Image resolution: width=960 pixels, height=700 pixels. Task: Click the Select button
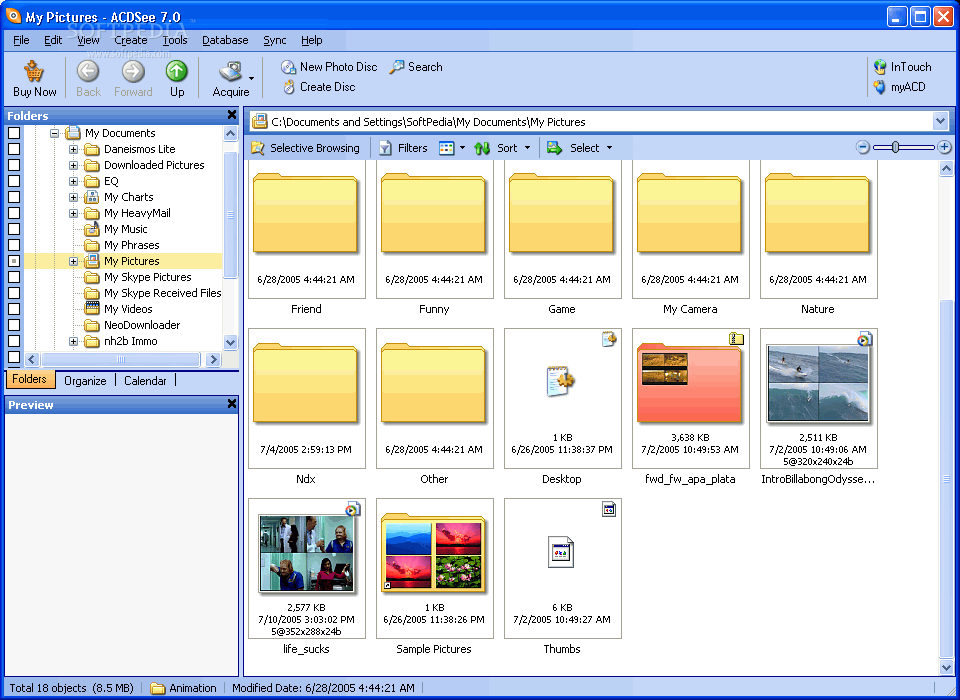(573, 148)
